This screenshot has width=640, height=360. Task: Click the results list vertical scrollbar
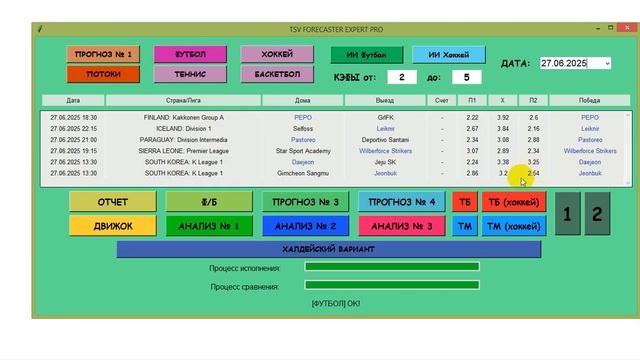(x=628, y=149)
